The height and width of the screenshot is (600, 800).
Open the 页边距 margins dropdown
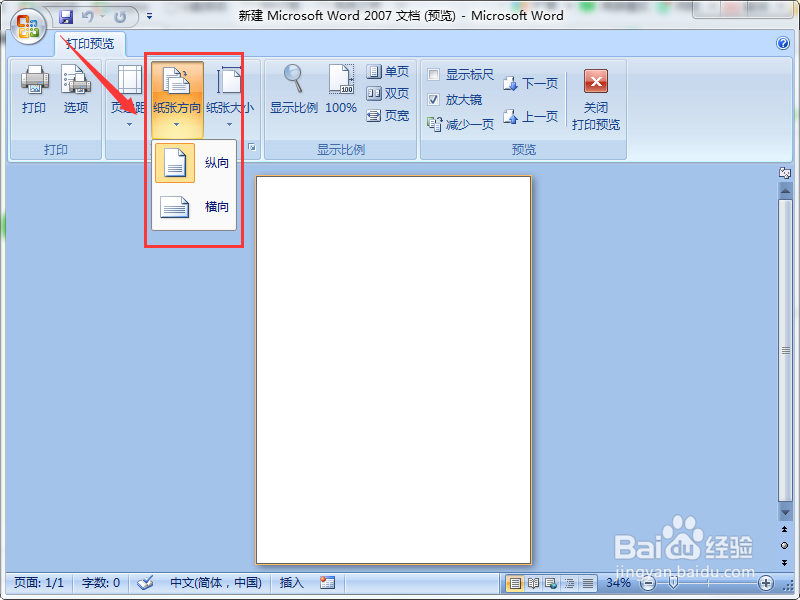coord(129,96)
